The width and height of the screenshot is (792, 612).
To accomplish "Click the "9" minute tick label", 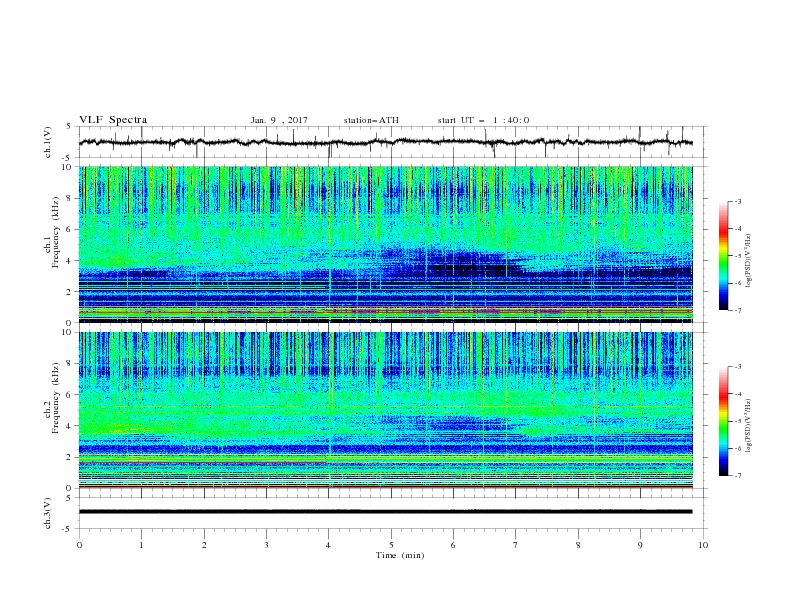I will (640, 545).
